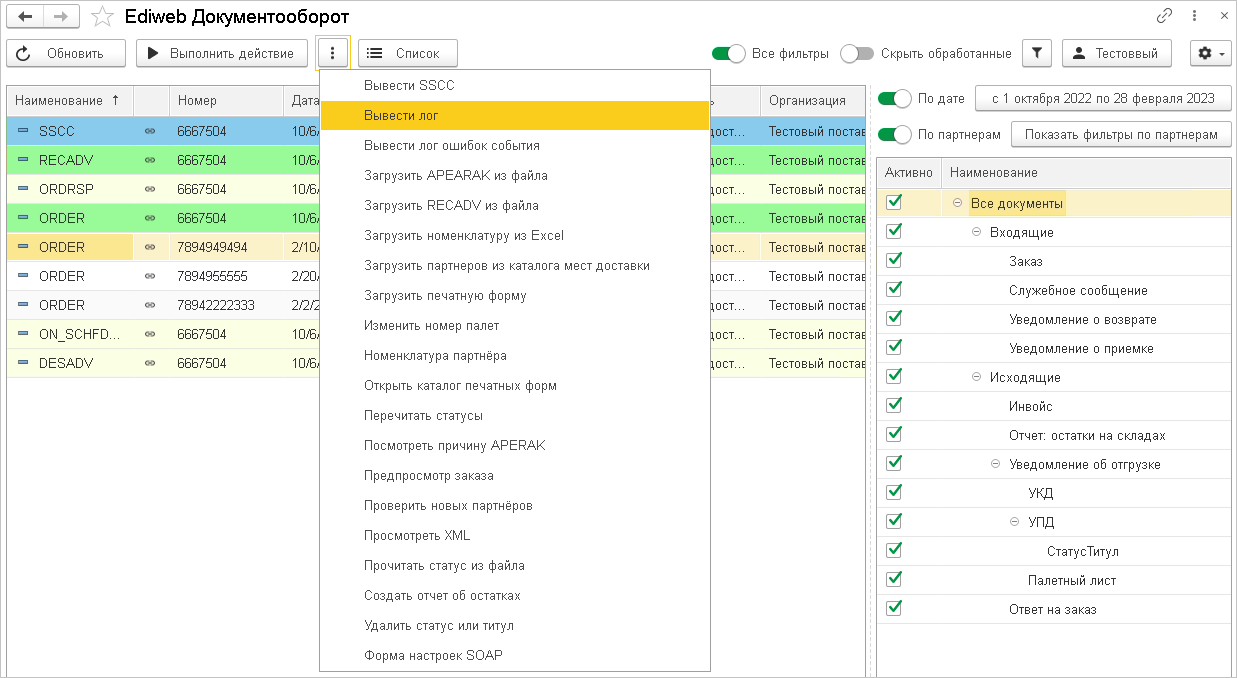Screen dimensions: 1237x678
Task: Collapse 'Уведомление об отгрузке' node
Action: click(995, 464)
